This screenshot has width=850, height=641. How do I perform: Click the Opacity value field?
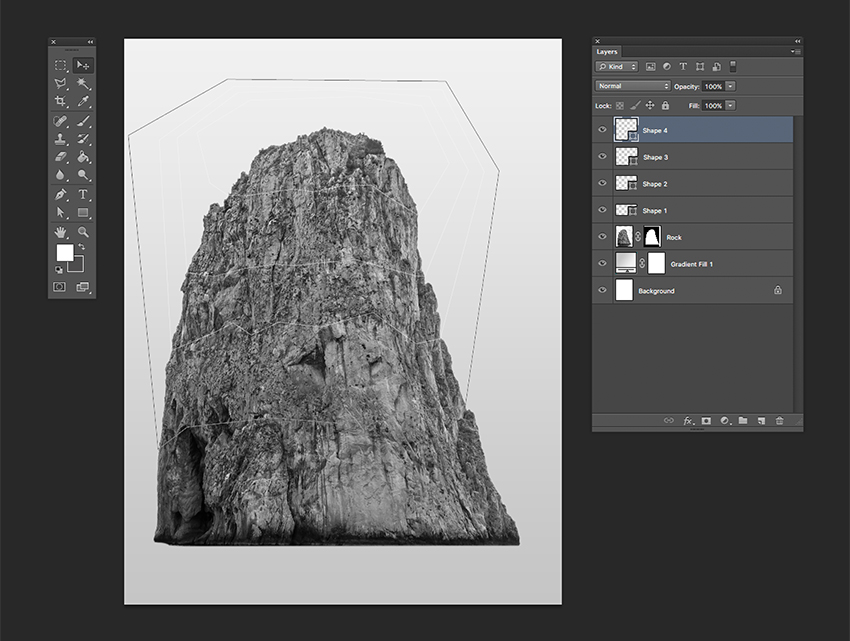pos(713,86)
